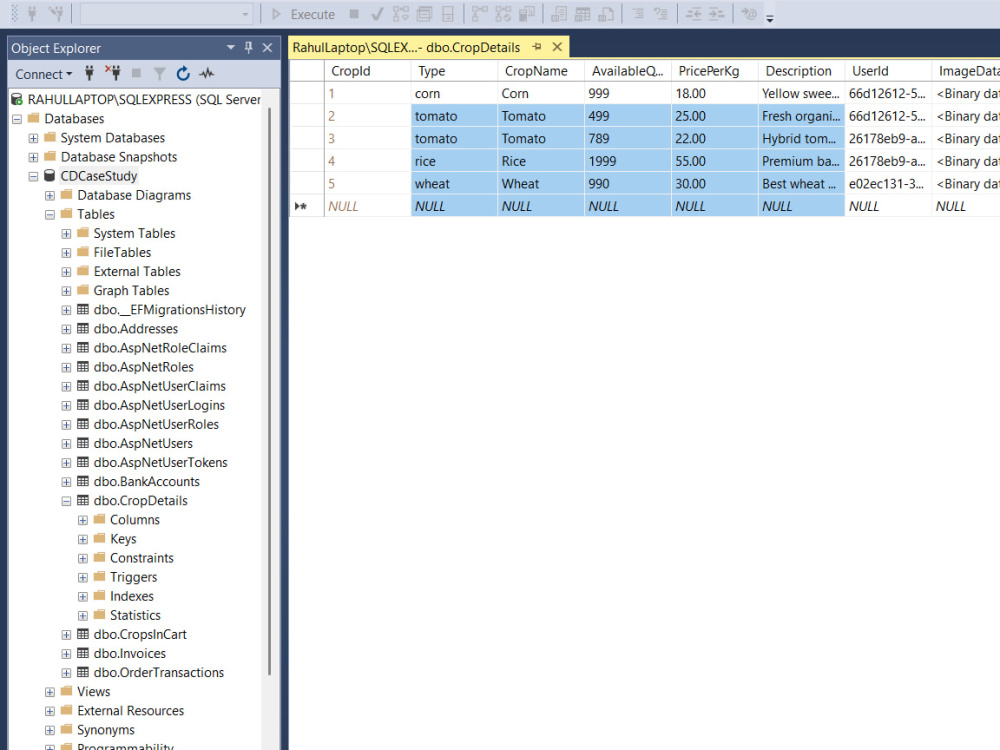This screenshot has width=1000, height=750.
Task: Open the Connect dropdown in Object Explorer
Action: coord(43,74)
